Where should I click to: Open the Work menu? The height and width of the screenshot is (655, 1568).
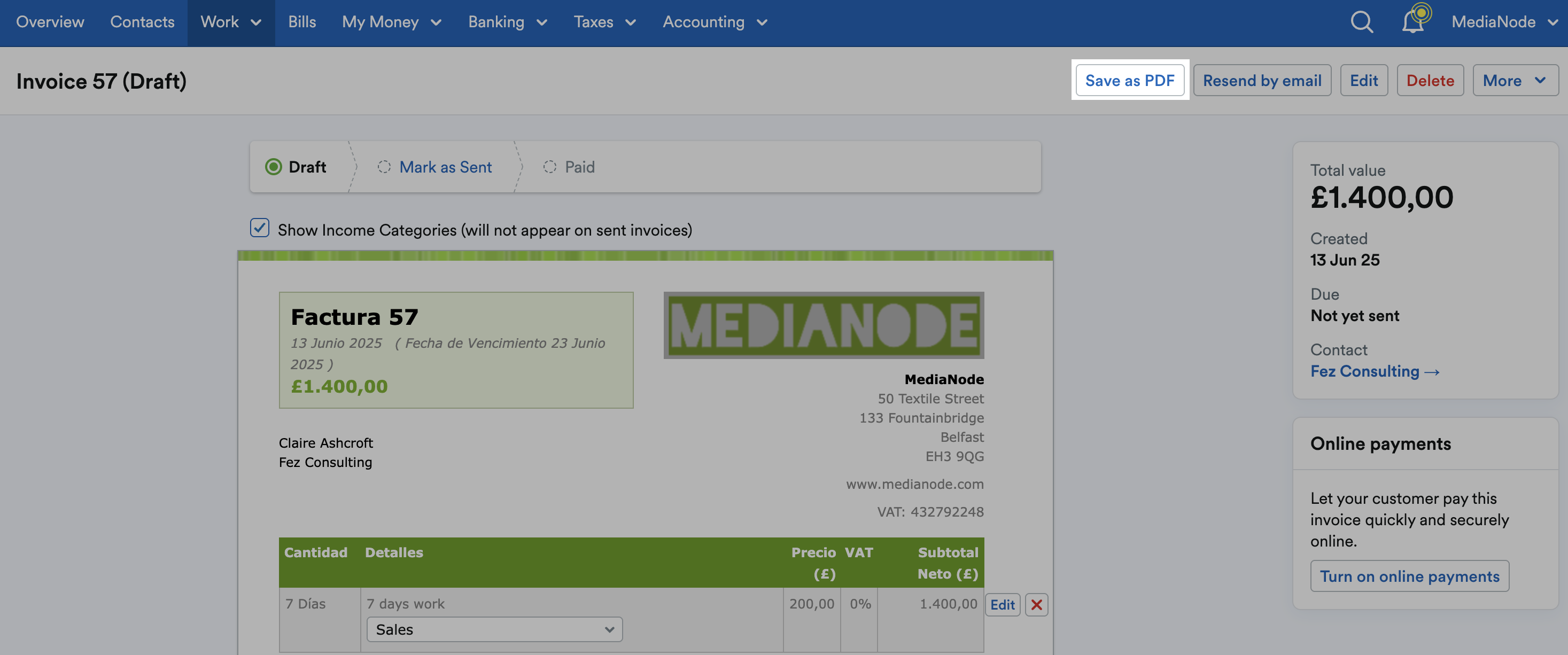coord(231,22)
